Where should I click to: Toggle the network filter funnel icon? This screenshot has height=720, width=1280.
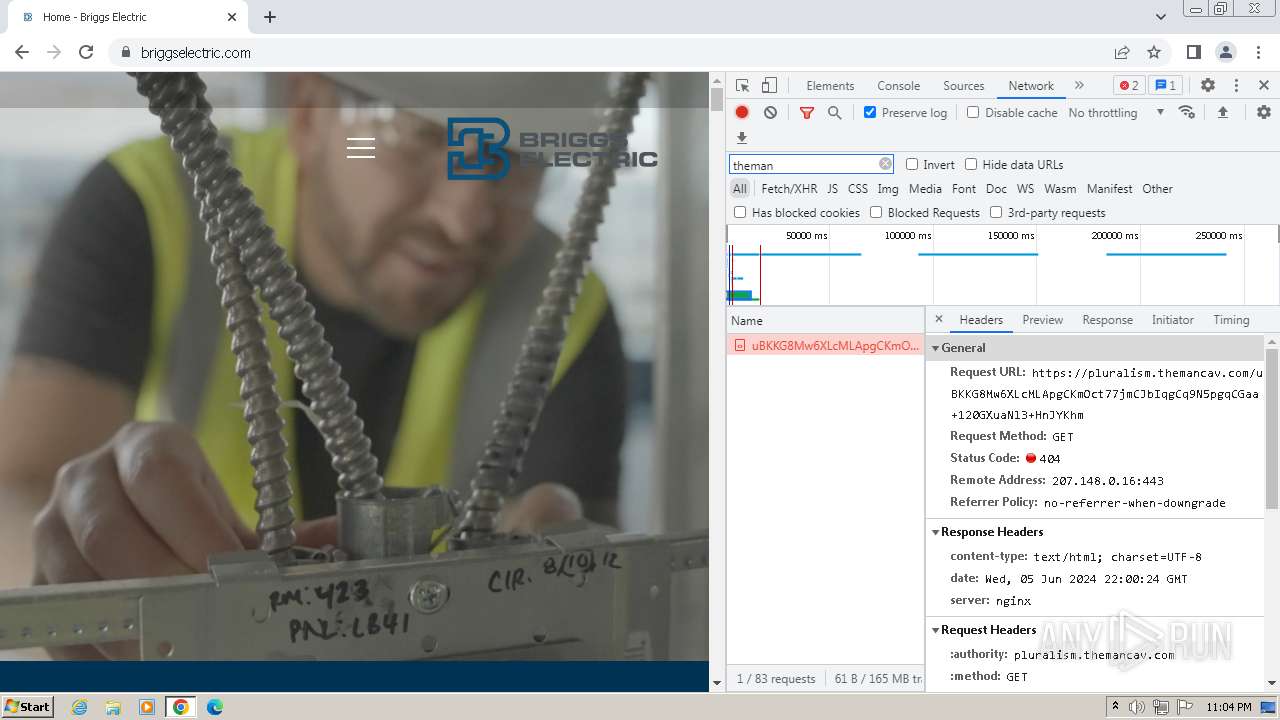(x=807, y=113)
